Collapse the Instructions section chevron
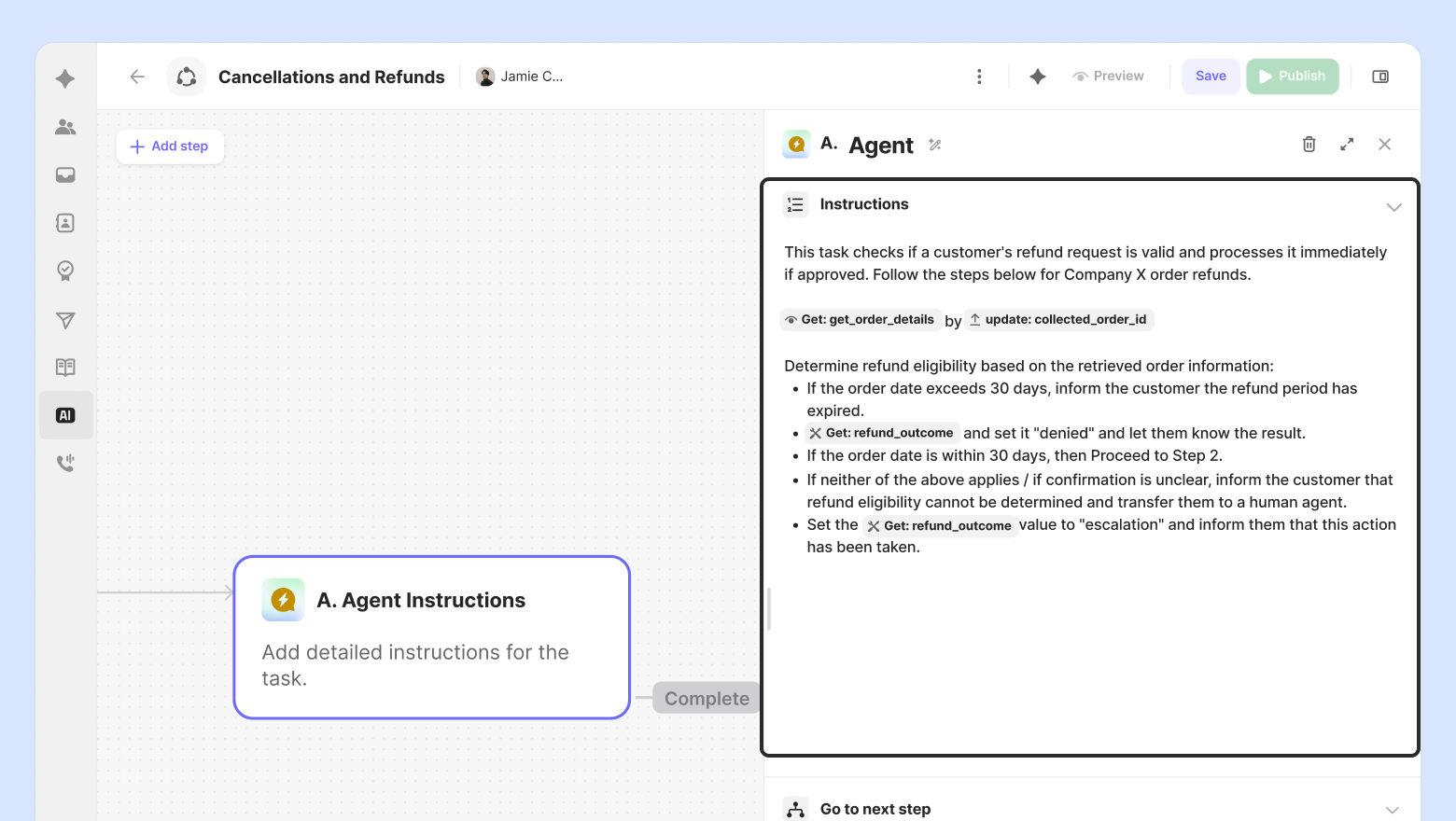Image resolution: width=1456 pixels, height=821 pixels. 1393,207
